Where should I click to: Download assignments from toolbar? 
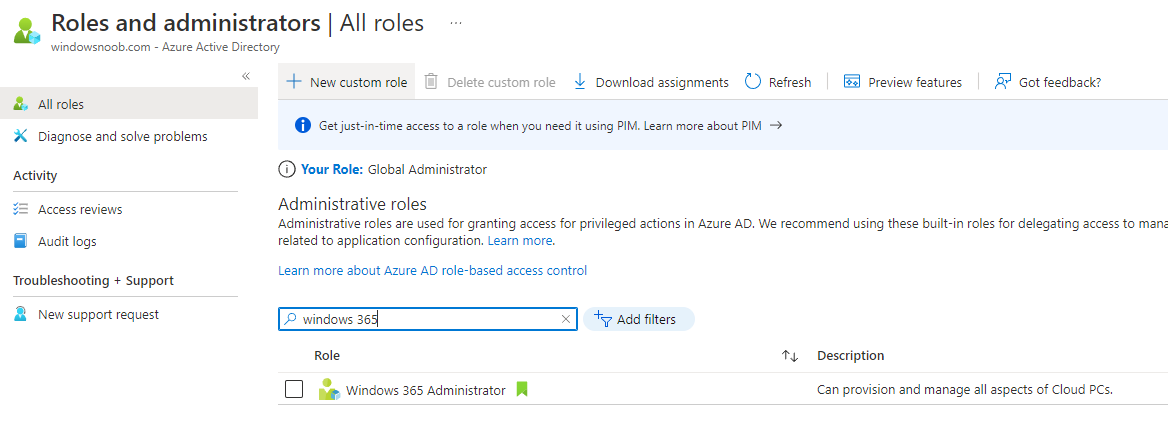tap(651, 82)
